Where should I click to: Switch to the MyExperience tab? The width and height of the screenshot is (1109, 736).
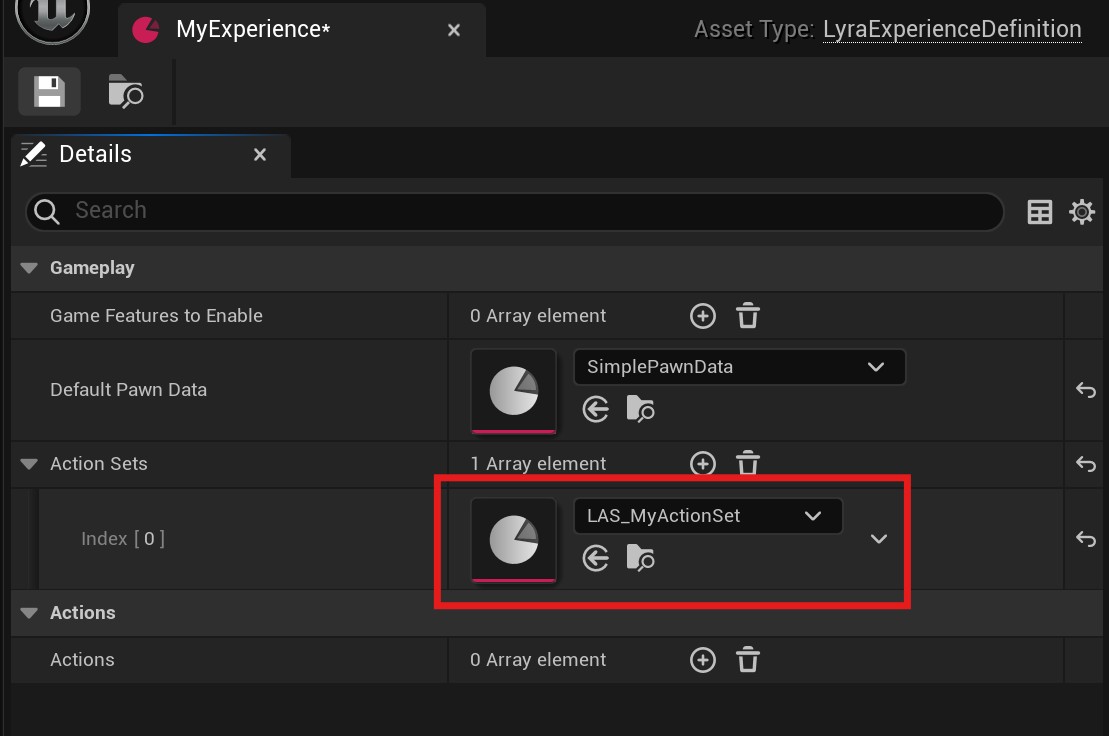(x=252, y=29)
